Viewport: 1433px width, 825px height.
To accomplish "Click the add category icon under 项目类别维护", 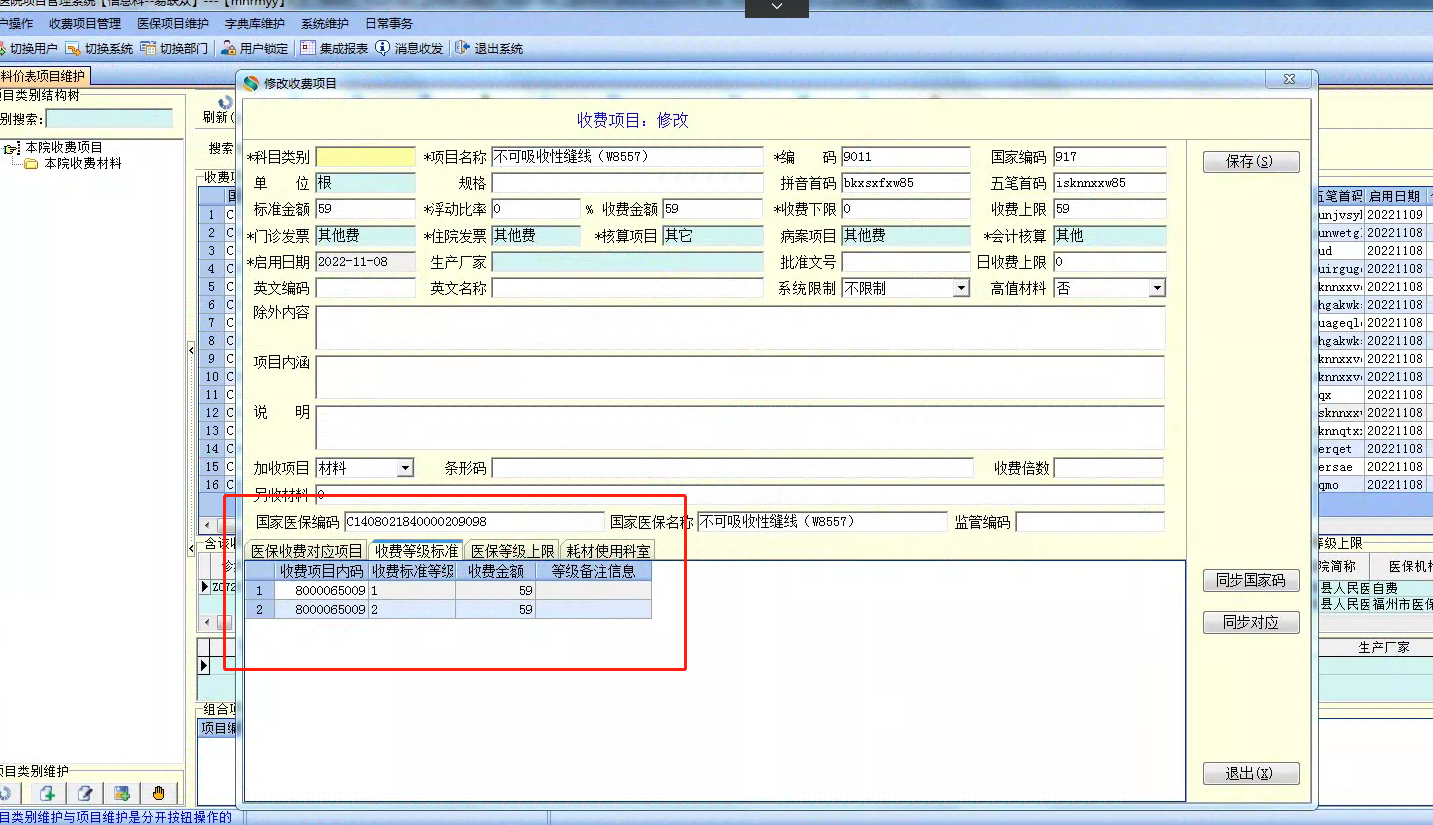I will [x=47, y=793].
